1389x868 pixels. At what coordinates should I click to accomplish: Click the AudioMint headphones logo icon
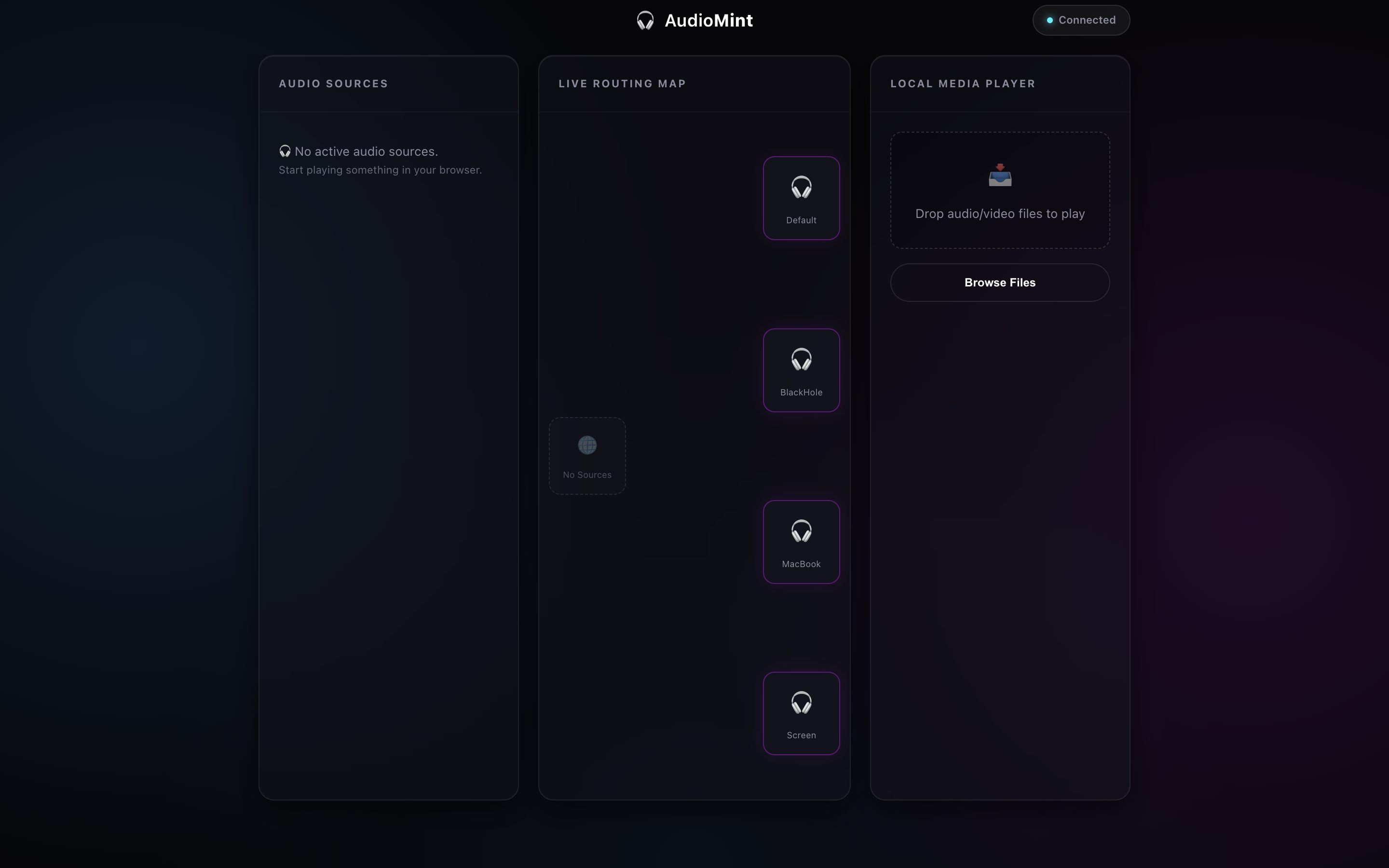(x=645, y=21)
